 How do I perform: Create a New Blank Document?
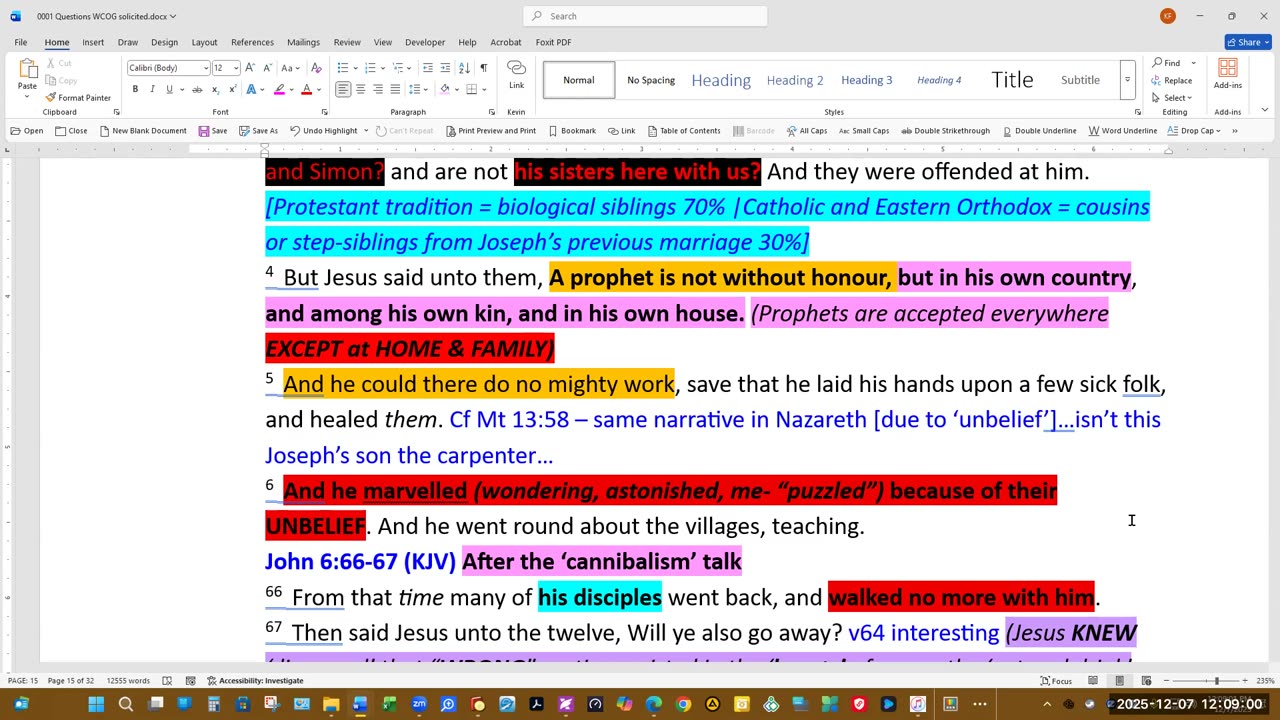(x=142, y=131)
